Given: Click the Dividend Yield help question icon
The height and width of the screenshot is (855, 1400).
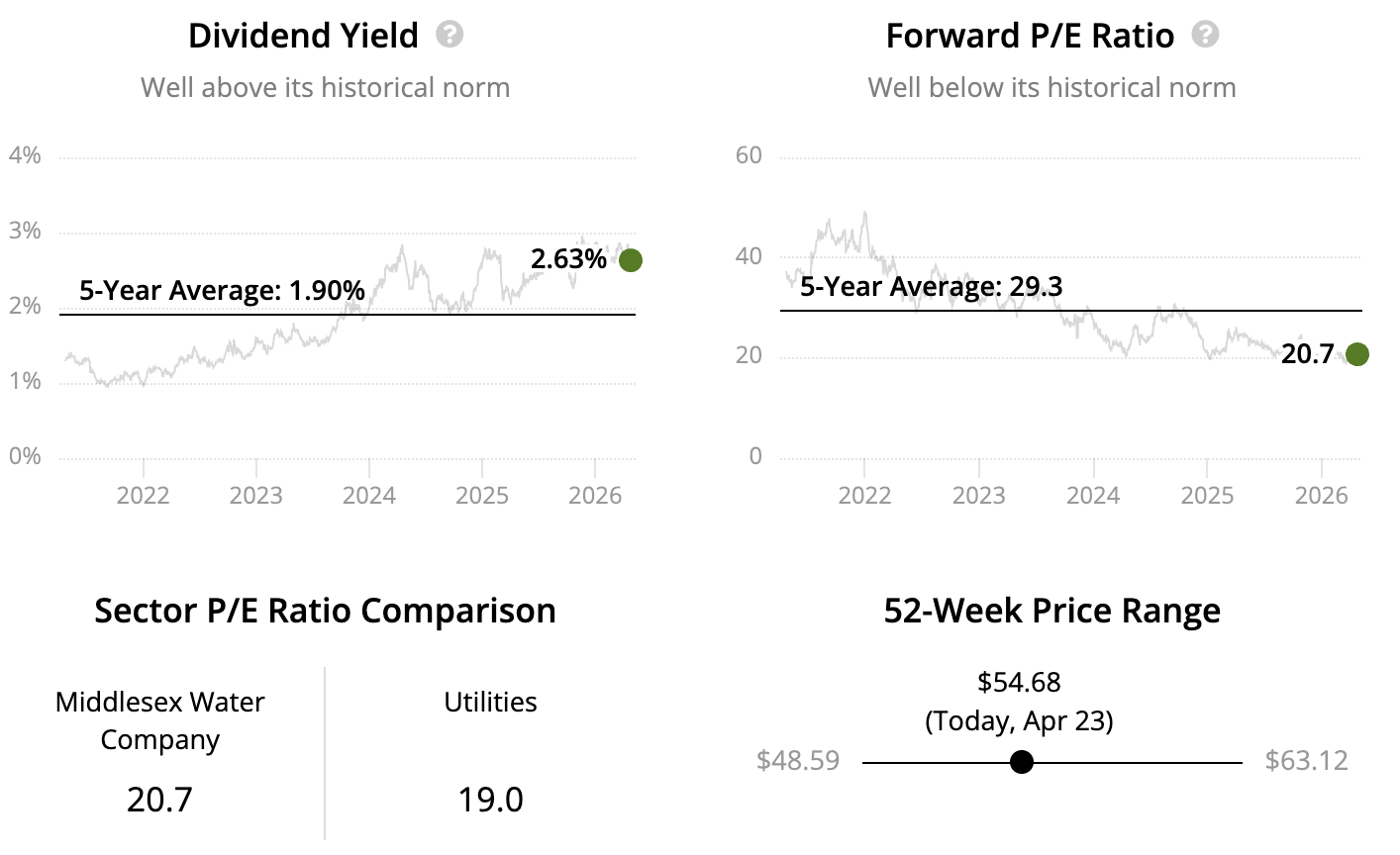Looking at the screenshot, I should point(450,36).
